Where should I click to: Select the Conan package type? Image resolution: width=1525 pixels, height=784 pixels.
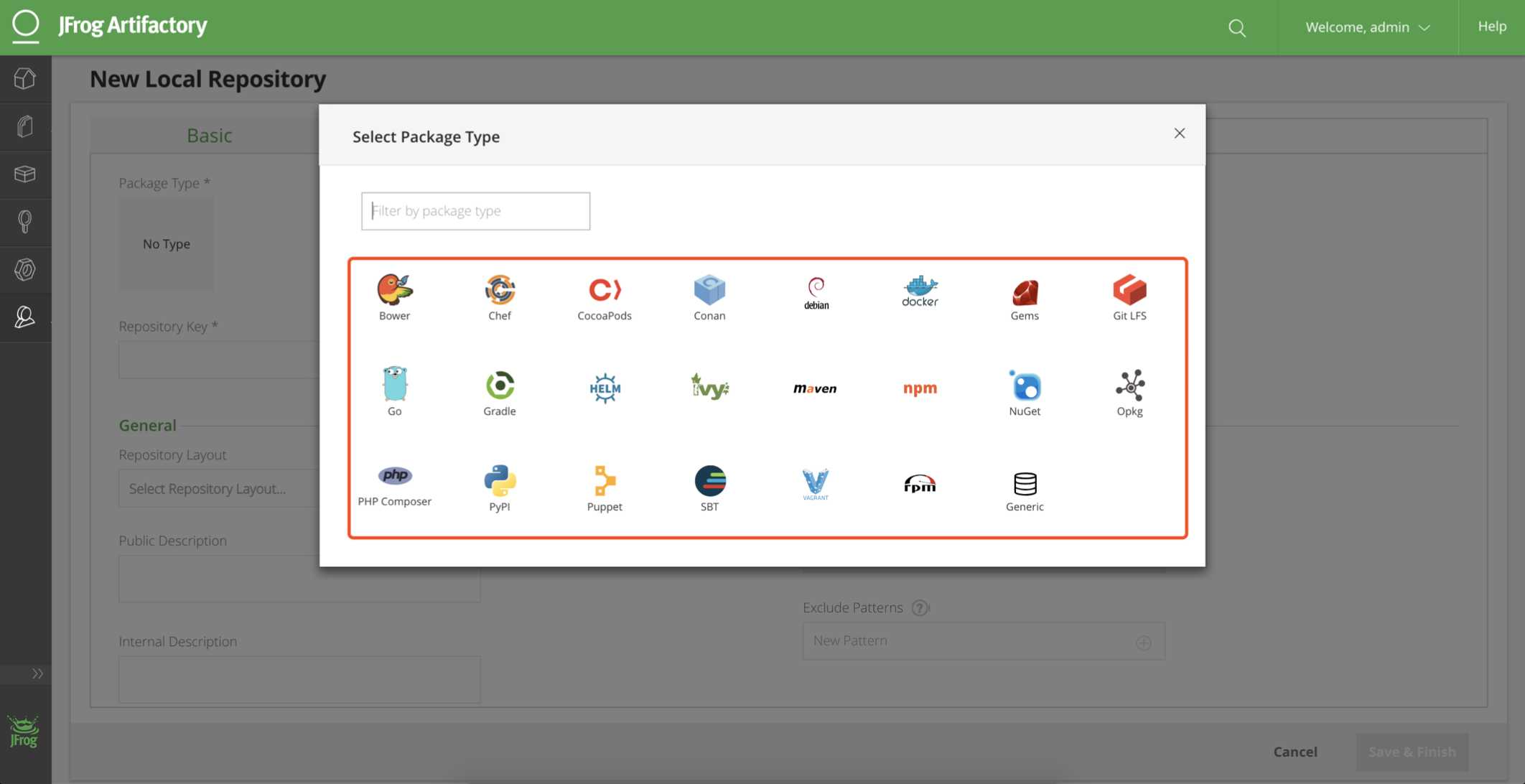coord(709,297)
